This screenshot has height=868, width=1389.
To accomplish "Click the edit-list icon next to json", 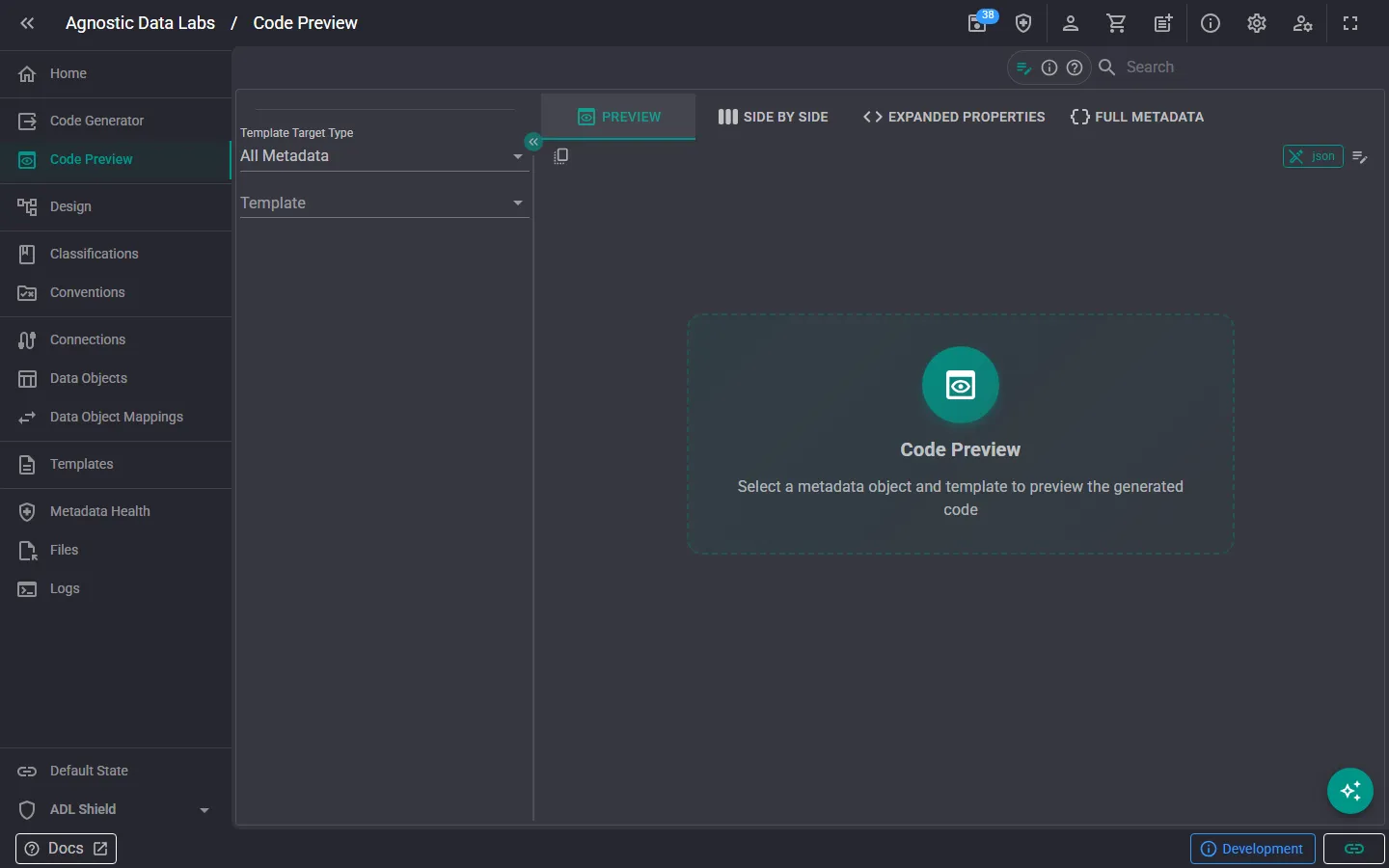I will point(1360,156).
